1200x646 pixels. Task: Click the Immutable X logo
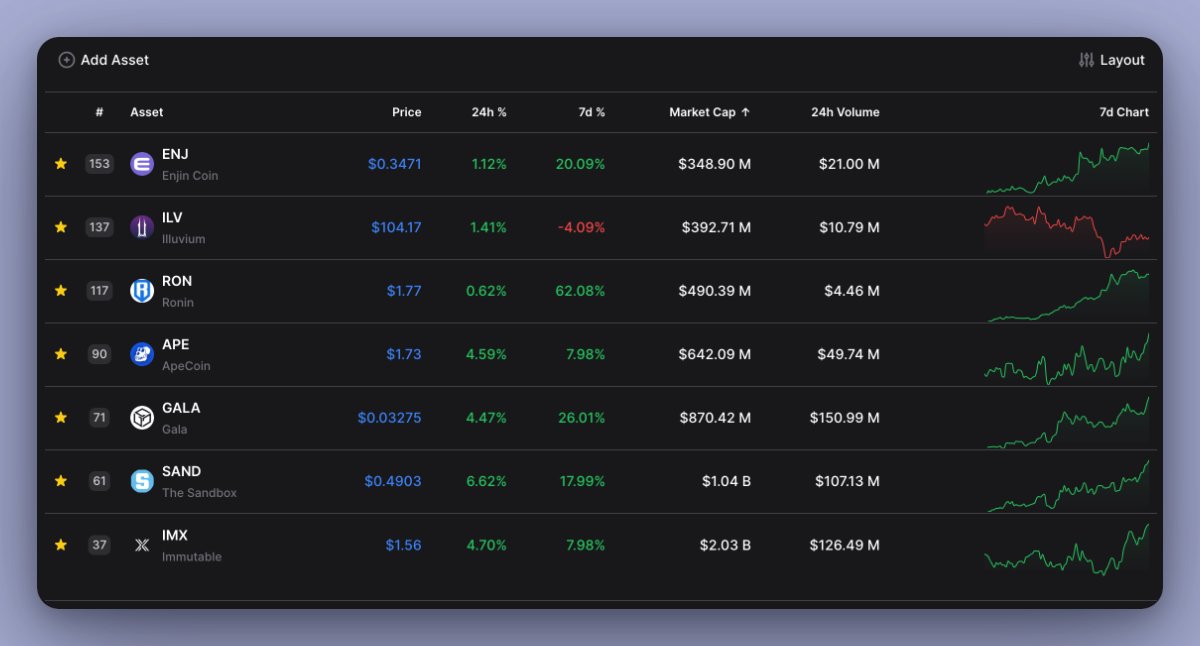pyautogui.click(x=140, y=545)
